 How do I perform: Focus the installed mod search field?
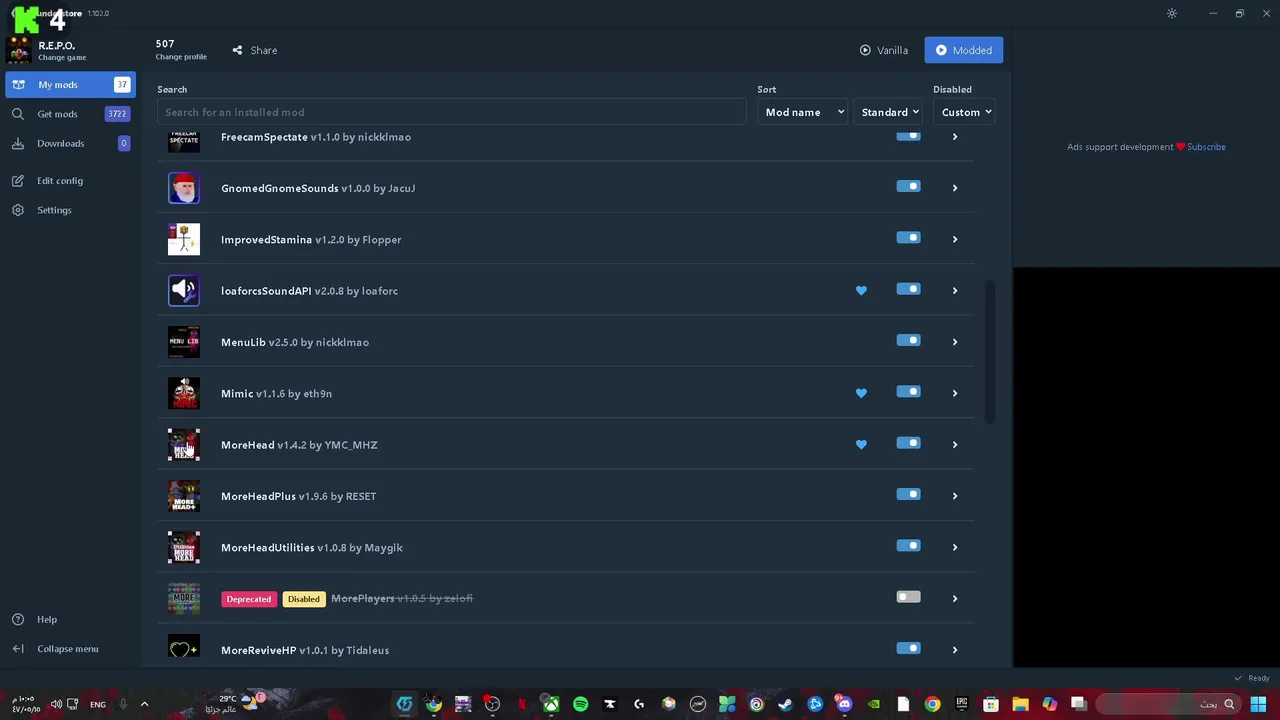[451, 112]
